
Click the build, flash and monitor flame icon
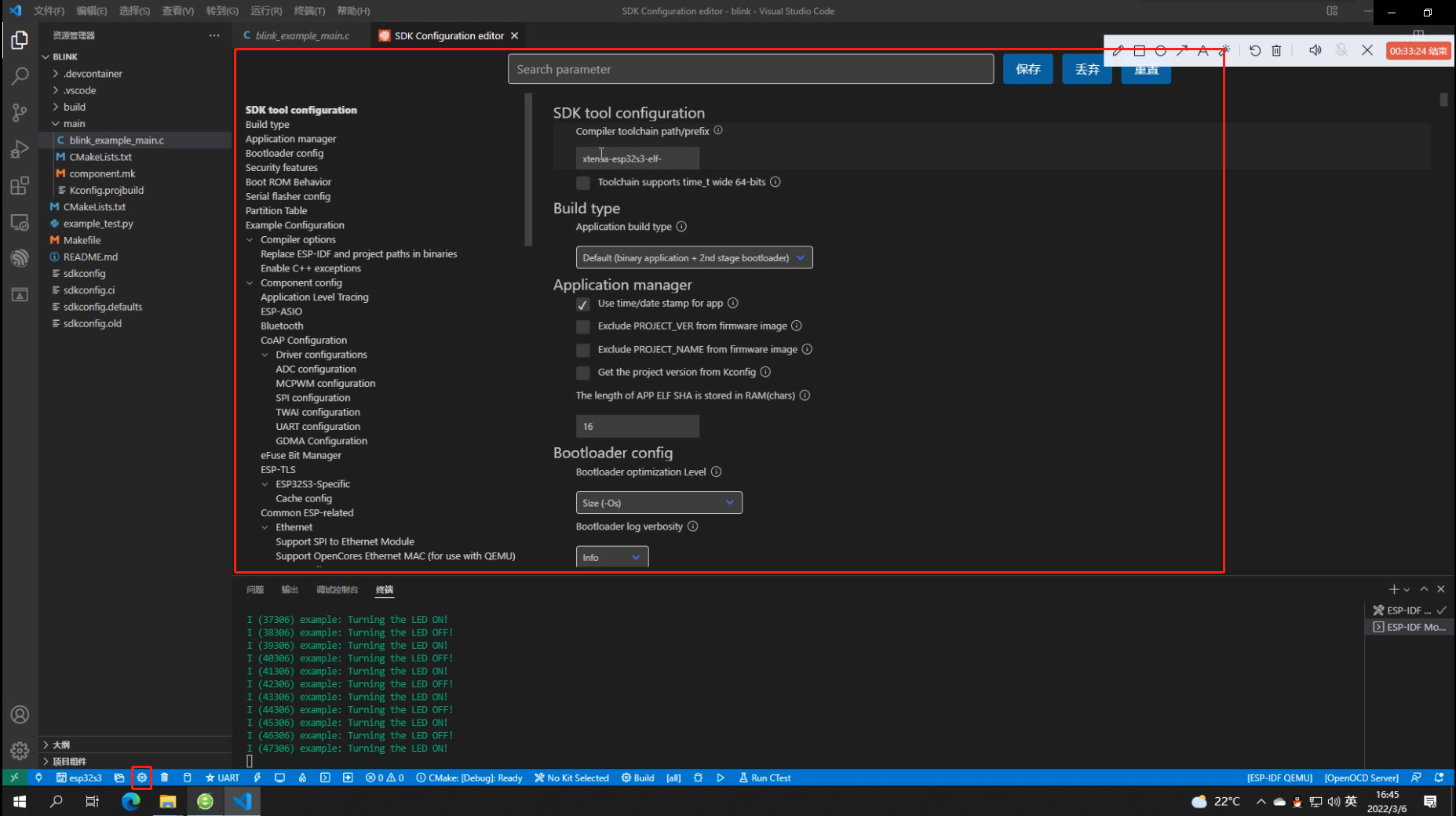pos(302,778)
